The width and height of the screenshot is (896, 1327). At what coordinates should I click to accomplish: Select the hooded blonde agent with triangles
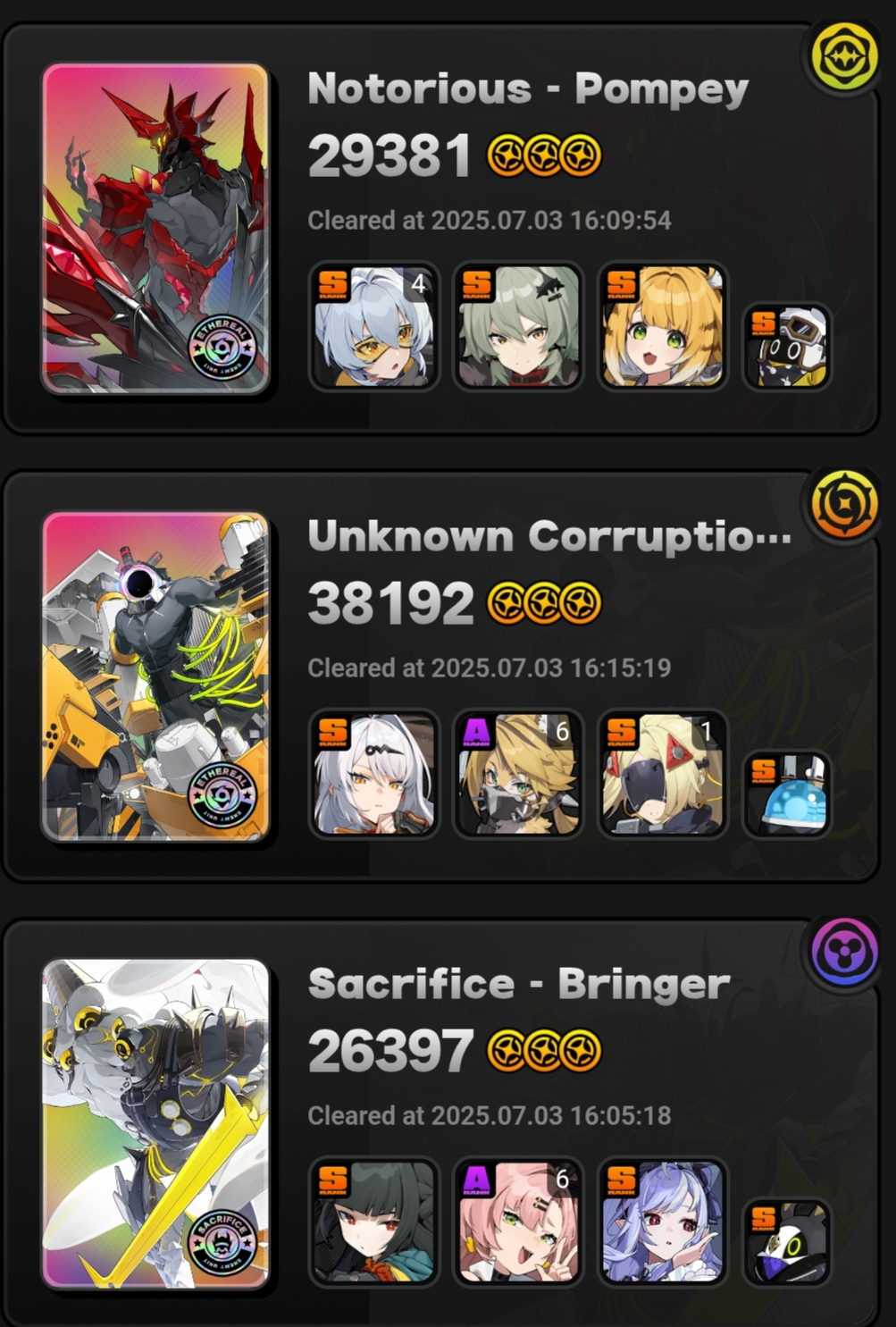662,774
